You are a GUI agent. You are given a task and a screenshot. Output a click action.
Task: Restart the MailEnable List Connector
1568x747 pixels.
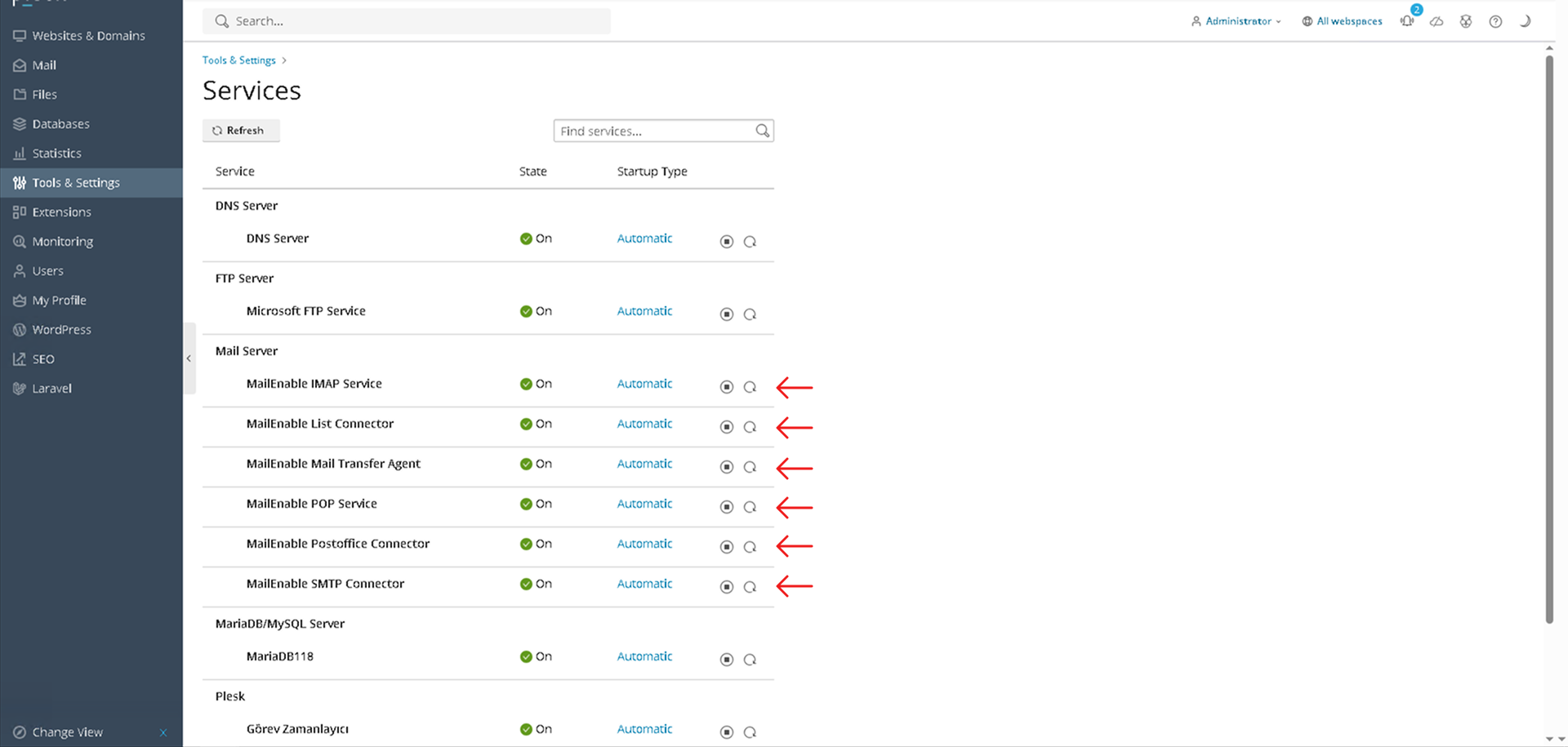750,427
